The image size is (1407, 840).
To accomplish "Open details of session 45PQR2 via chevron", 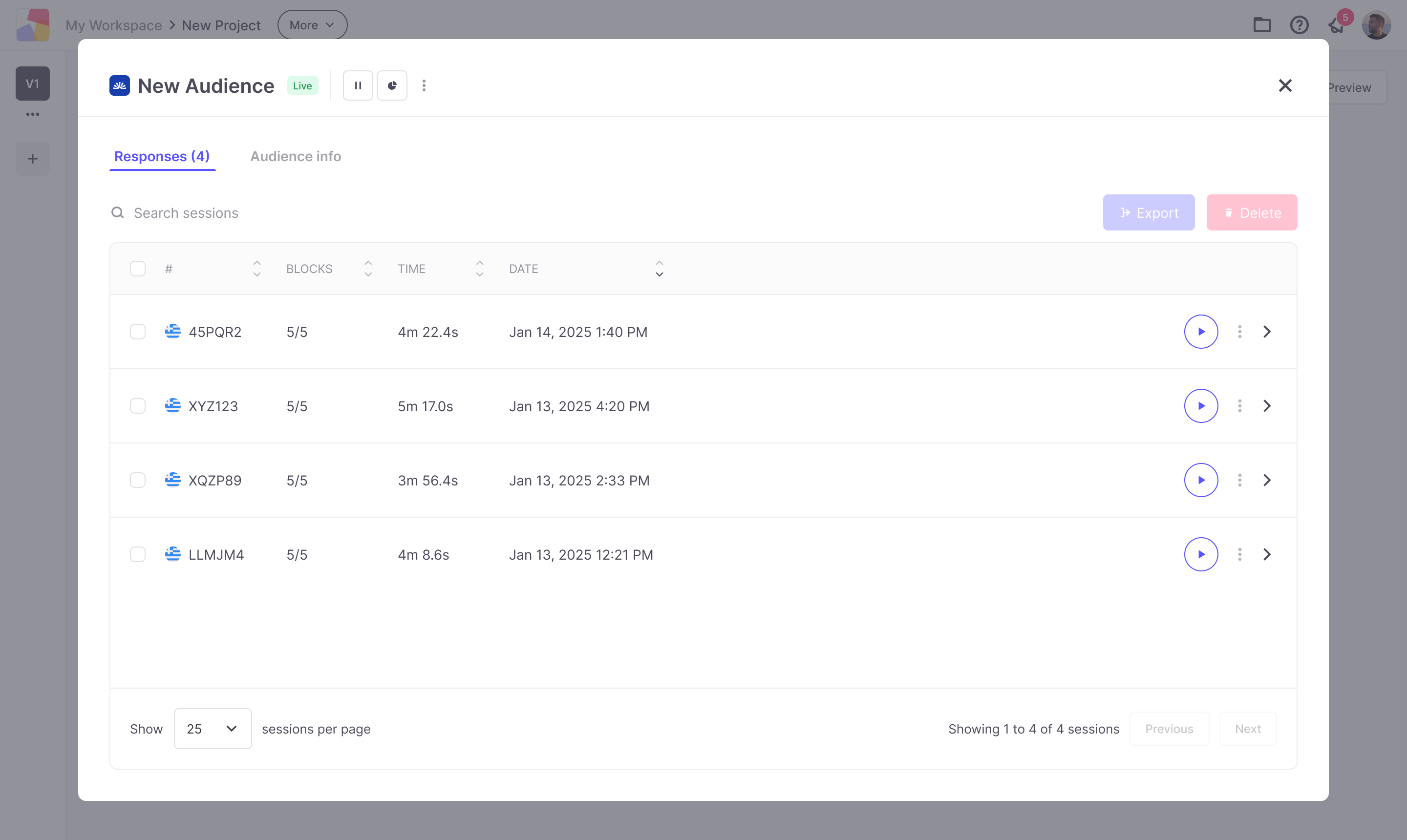I will pos(1267,332).
